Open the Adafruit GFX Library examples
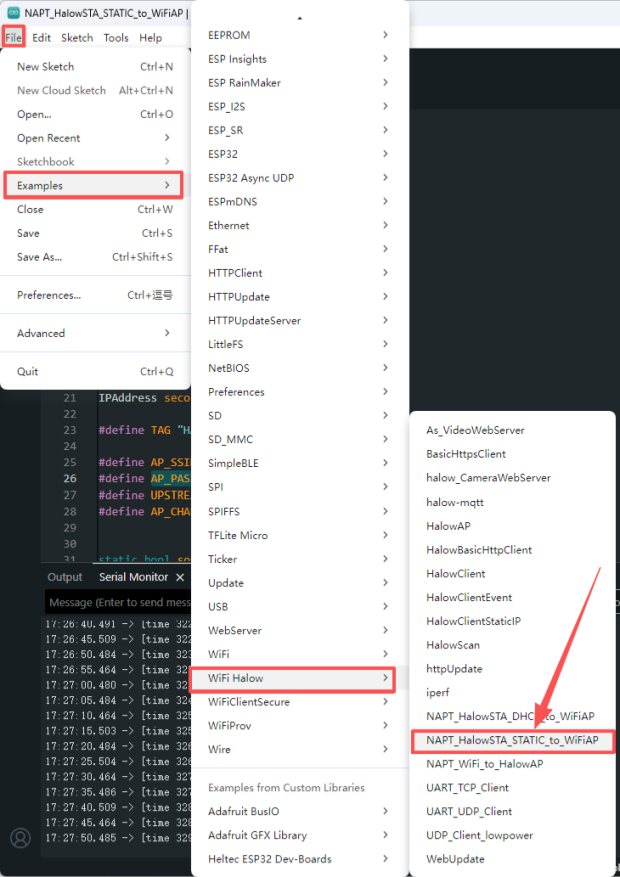This screenshot has height=877, width=620. pos(300,835)
